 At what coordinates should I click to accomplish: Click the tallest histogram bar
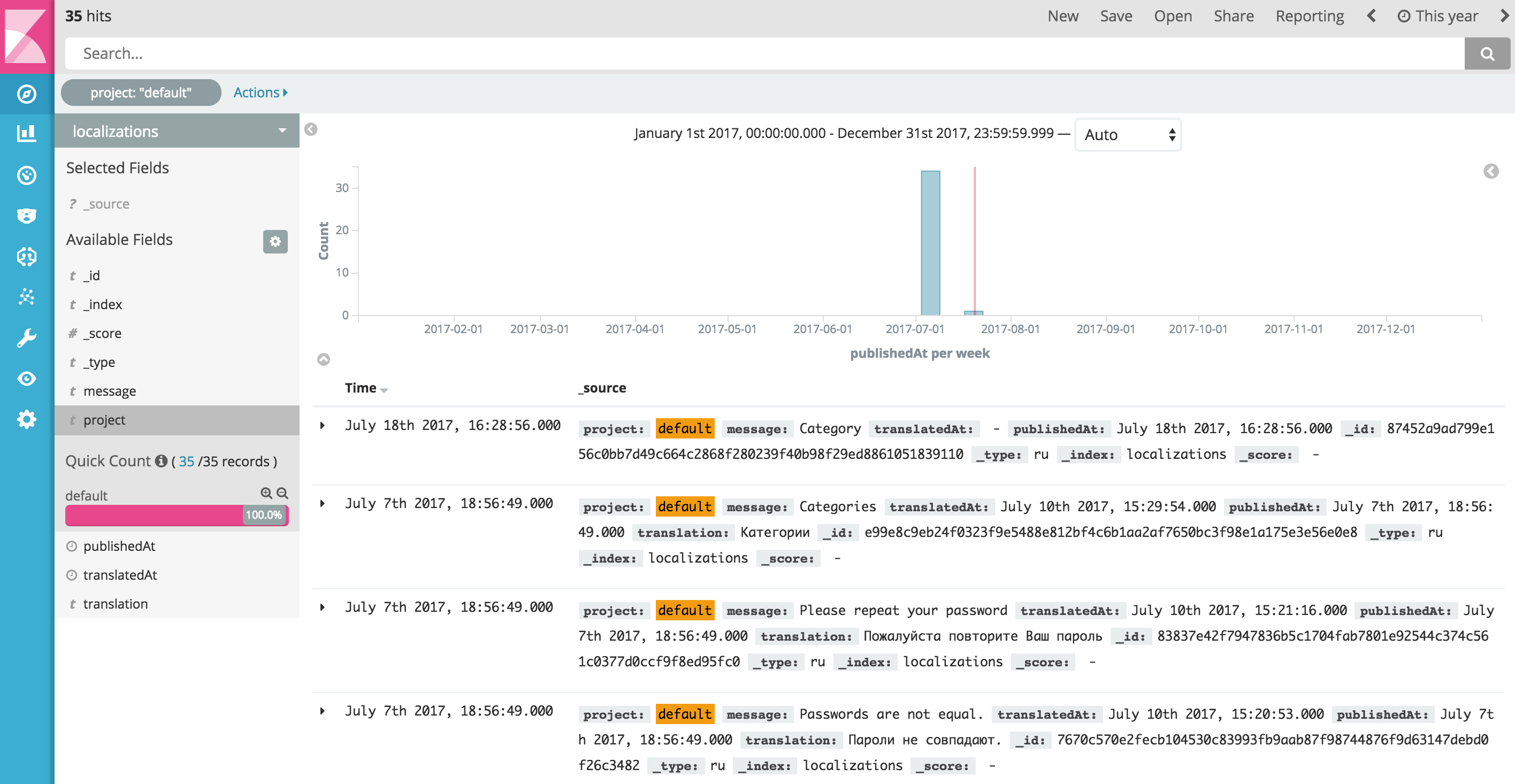coord(930,242)
